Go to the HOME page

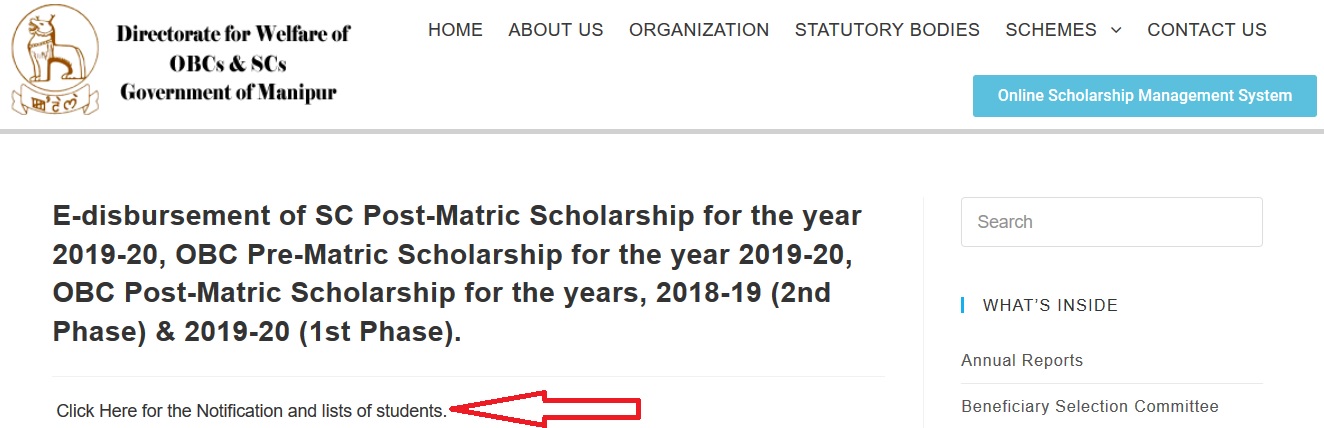pyautogui.click(x=455, y=30)
